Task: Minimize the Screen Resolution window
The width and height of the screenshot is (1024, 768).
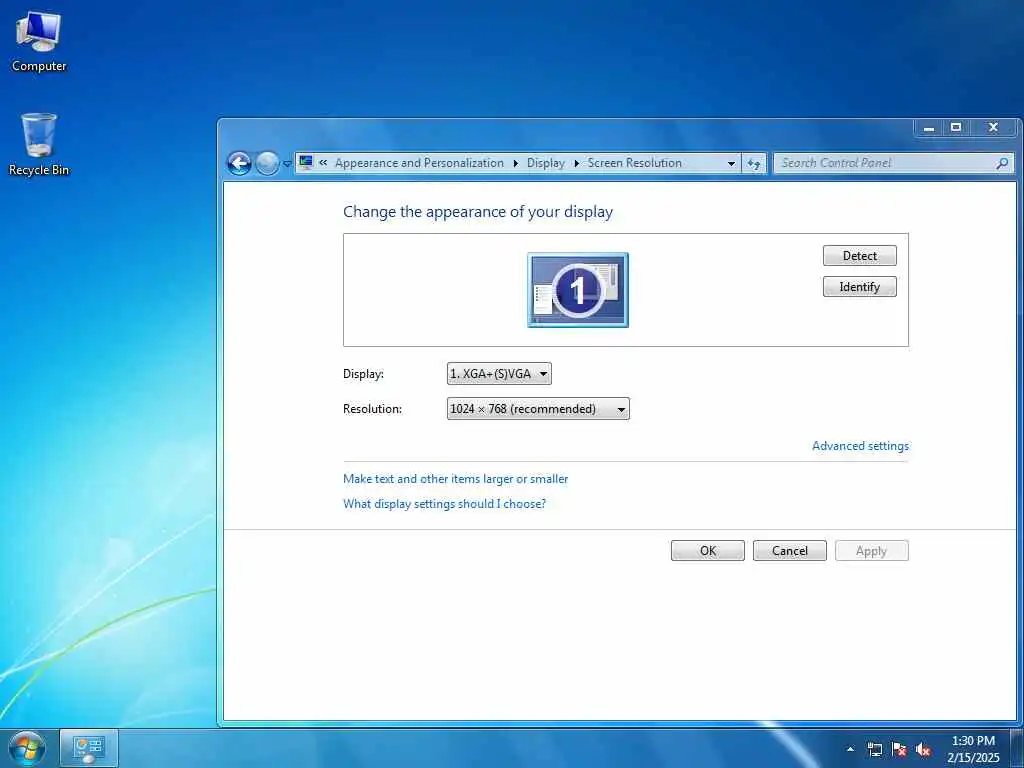Action: coord(928,127)
